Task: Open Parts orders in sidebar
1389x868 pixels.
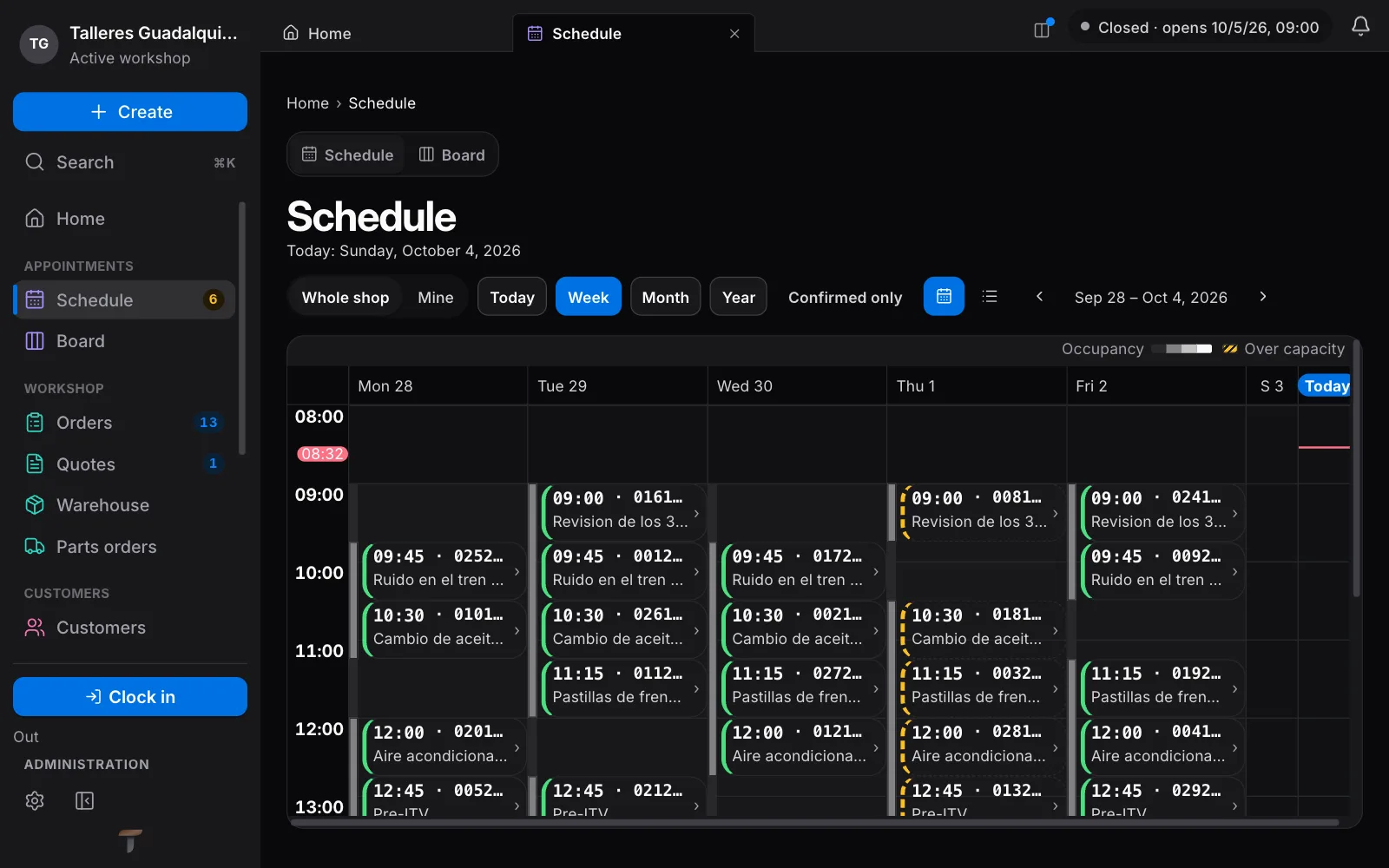Action: click(x=123, y=547)
